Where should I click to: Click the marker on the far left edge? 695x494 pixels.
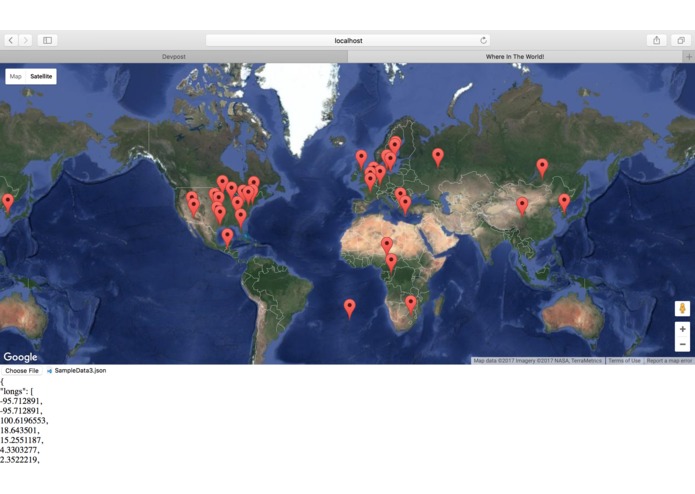point(8,203)
